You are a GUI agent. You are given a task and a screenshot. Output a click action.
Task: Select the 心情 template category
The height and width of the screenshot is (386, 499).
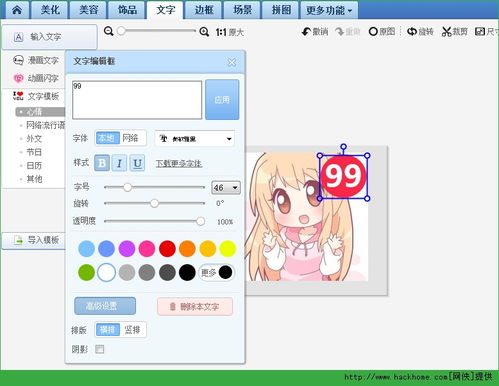point(40,112)
